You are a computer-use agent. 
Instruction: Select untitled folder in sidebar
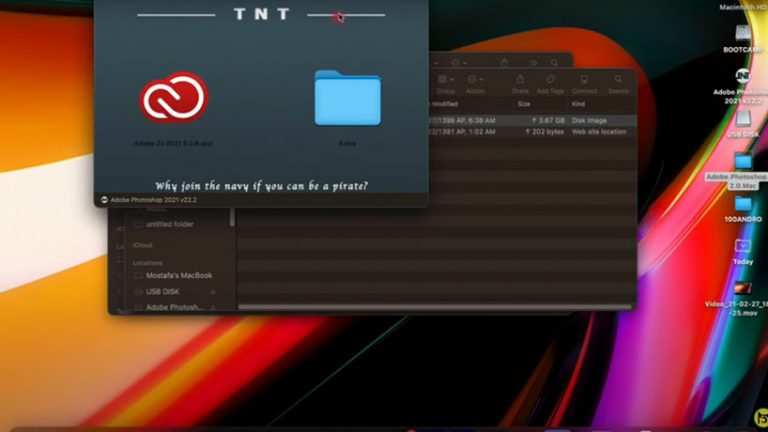[170, 224]
